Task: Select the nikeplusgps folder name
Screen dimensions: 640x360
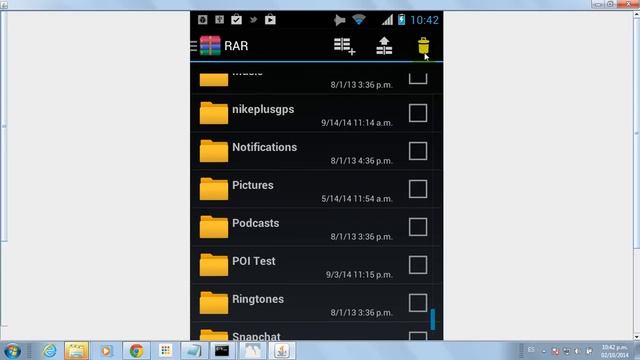Action: pyautogui.click(x=263, y=110)
